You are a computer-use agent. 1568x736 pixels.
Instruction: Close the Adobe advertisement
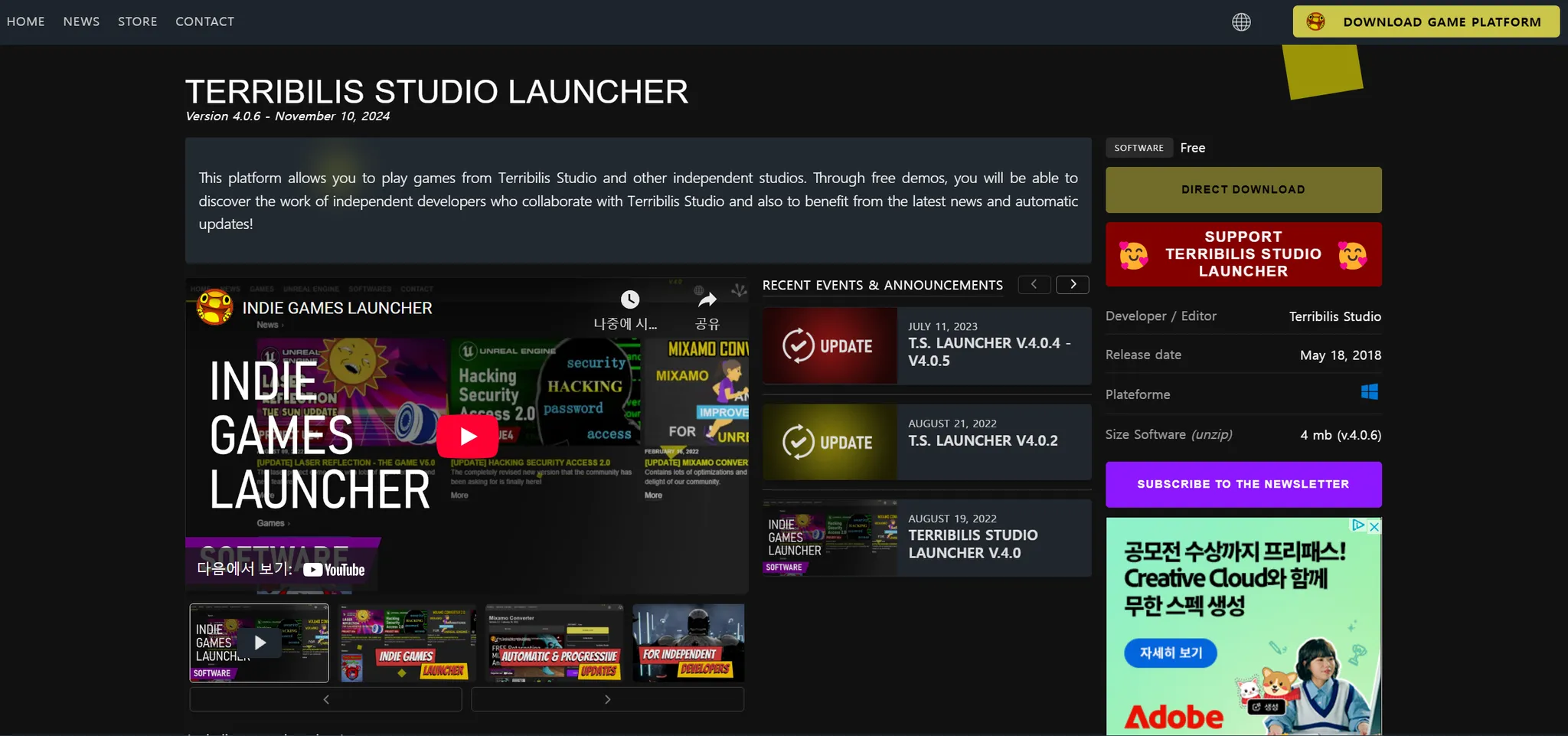(1374, 525)
